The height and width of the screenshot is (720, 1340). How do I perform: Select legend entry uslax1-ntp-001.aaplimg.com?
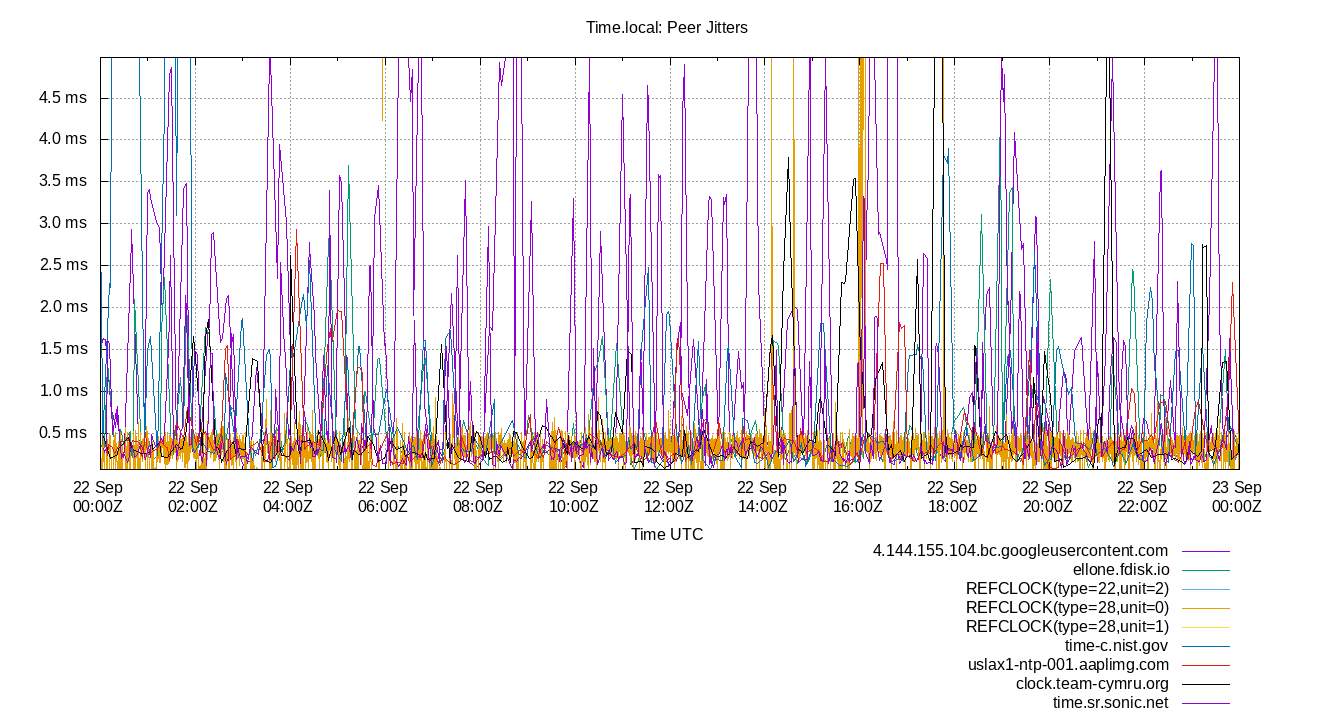(1068, 665)
